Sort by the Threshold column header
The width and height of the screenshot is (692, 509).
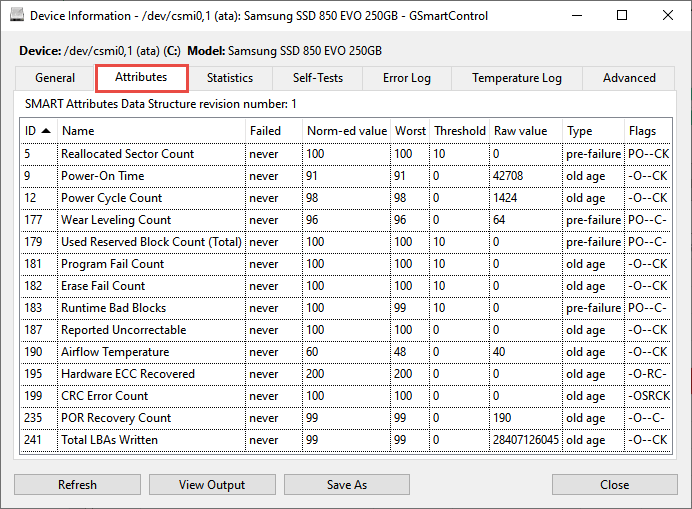[459, 131]
